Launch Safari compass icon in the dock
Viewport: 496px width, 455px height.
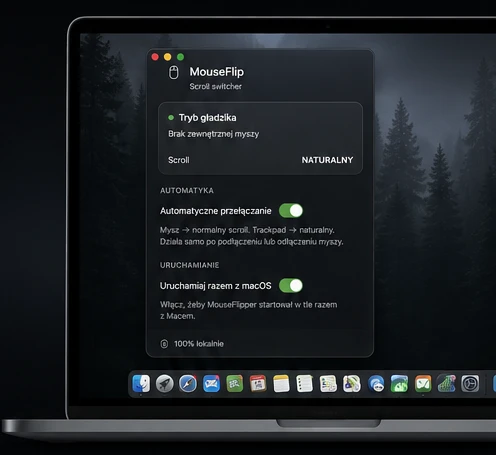(188, 383)
